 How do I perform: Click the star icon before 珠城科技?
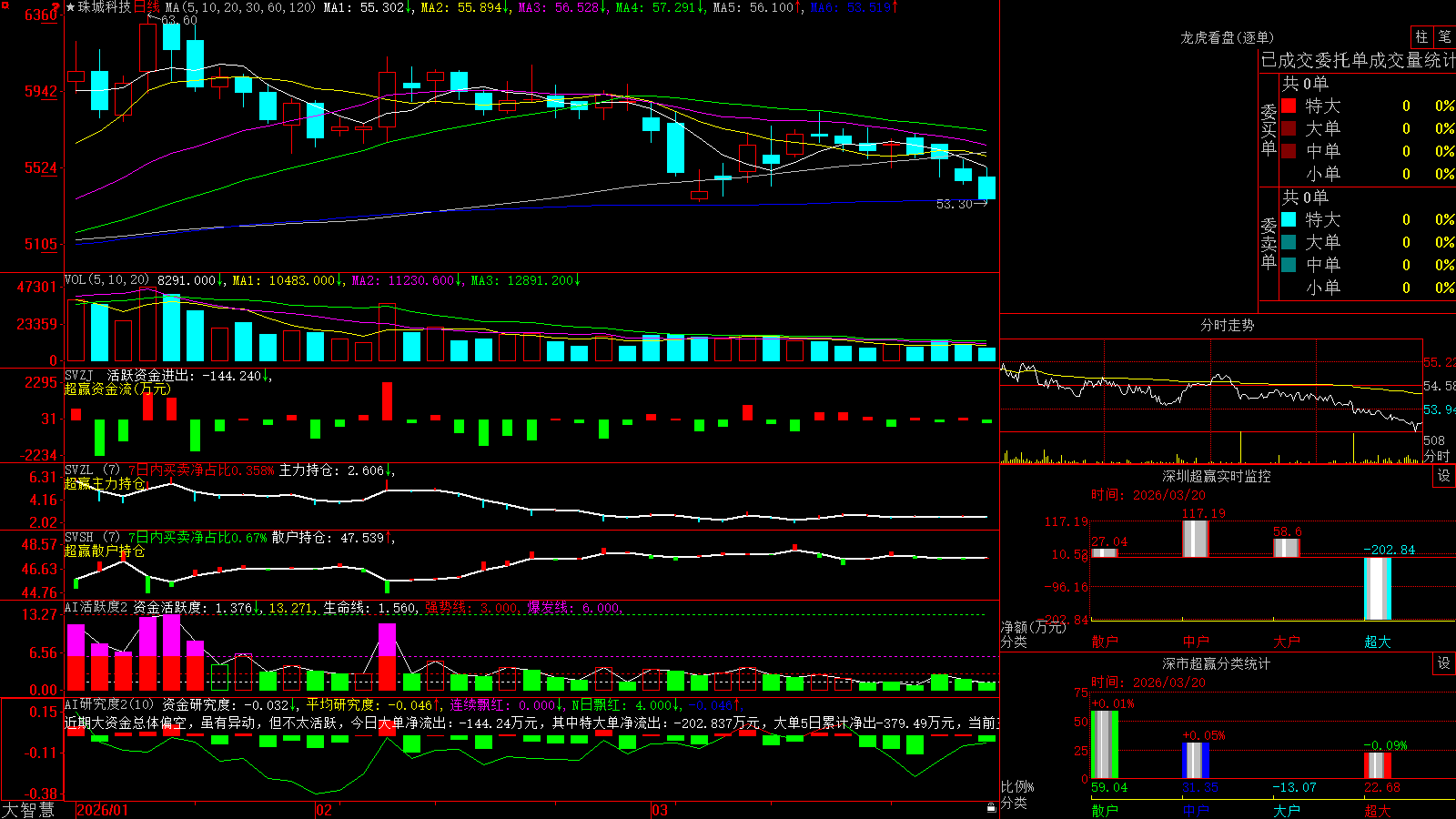pyautogui.click(x=70, y=7)
